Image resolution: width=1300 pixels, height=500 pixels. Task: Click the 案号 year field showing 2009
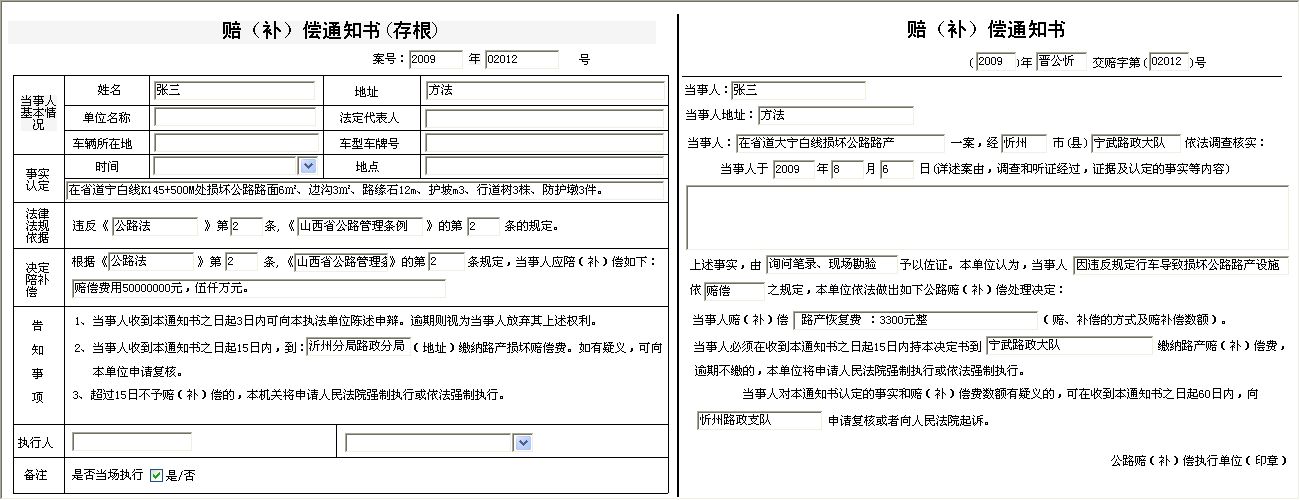(436, 59)
